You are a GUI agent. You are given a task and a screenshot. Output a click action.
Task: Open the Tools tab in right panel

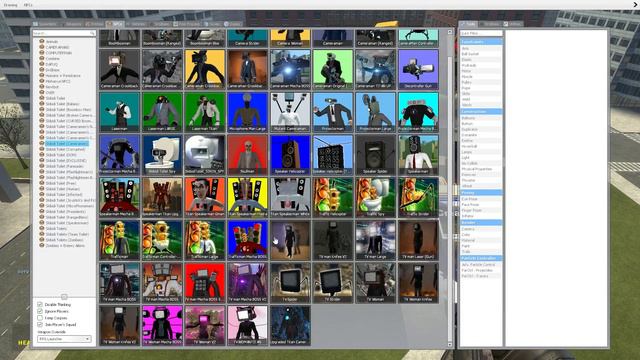point(468,24)
